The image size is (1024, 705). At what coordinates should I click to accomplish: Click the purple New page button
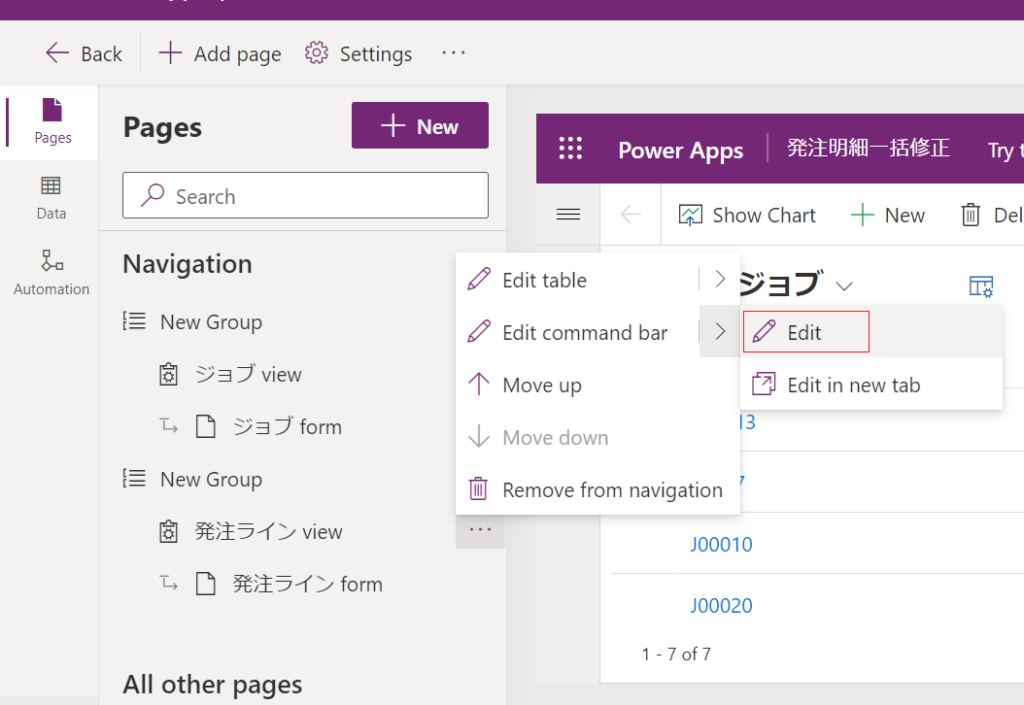[420, 126]
